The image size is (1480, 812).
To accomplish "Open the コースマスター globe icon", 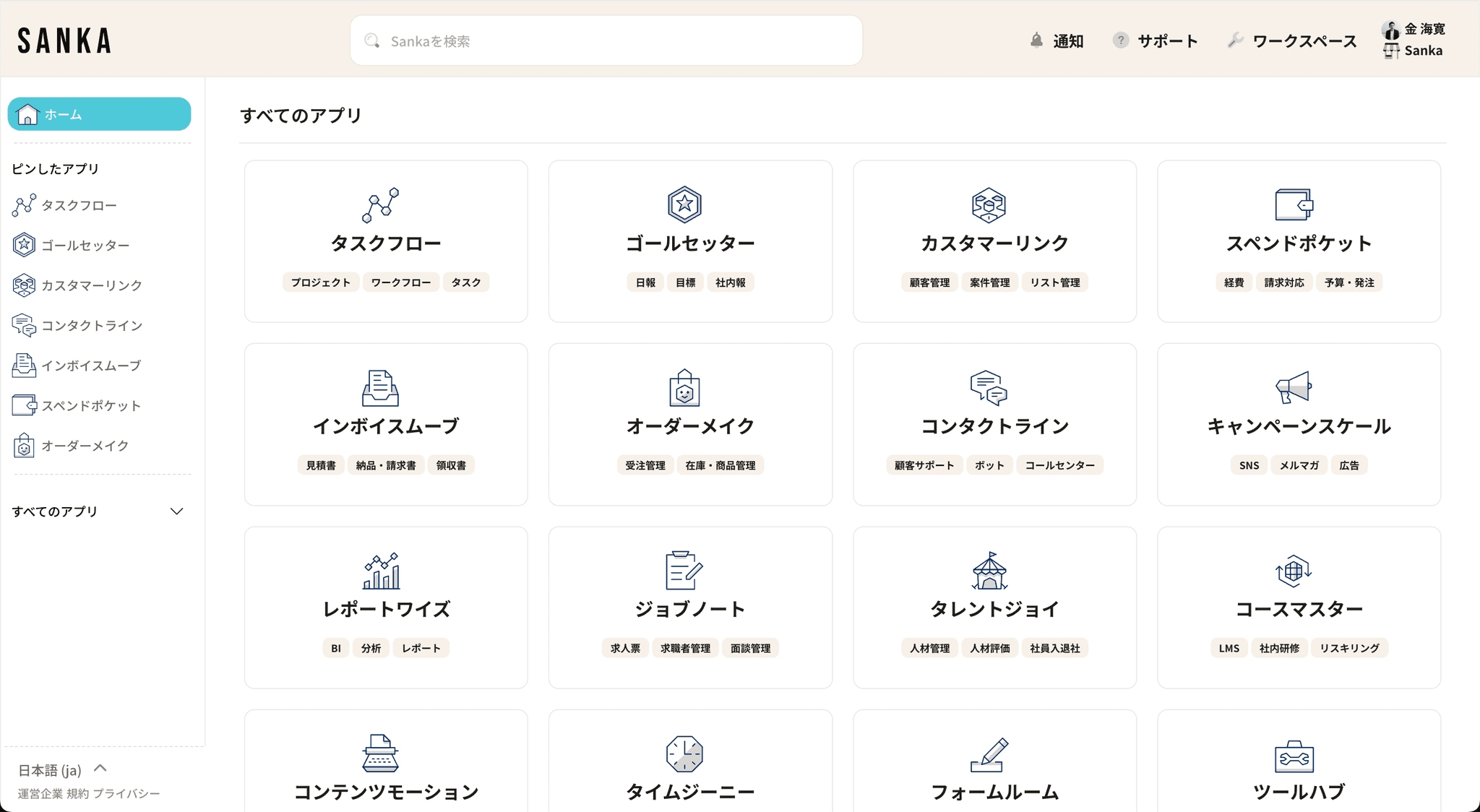I will (1294, 571).
